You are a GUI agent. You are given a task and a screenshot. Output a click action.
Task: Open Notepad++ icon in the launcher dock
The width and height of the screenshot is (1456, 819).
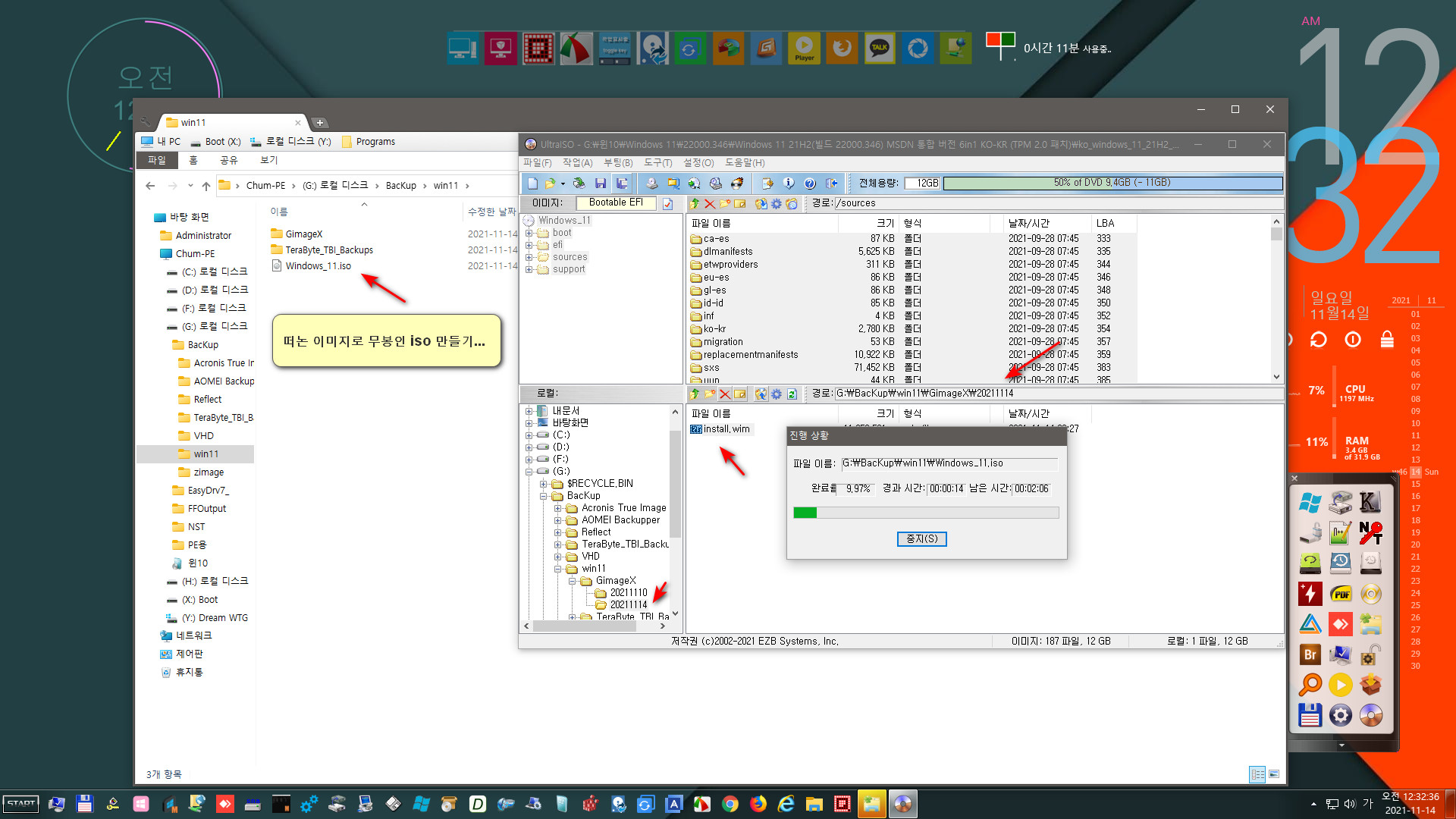1340,534
